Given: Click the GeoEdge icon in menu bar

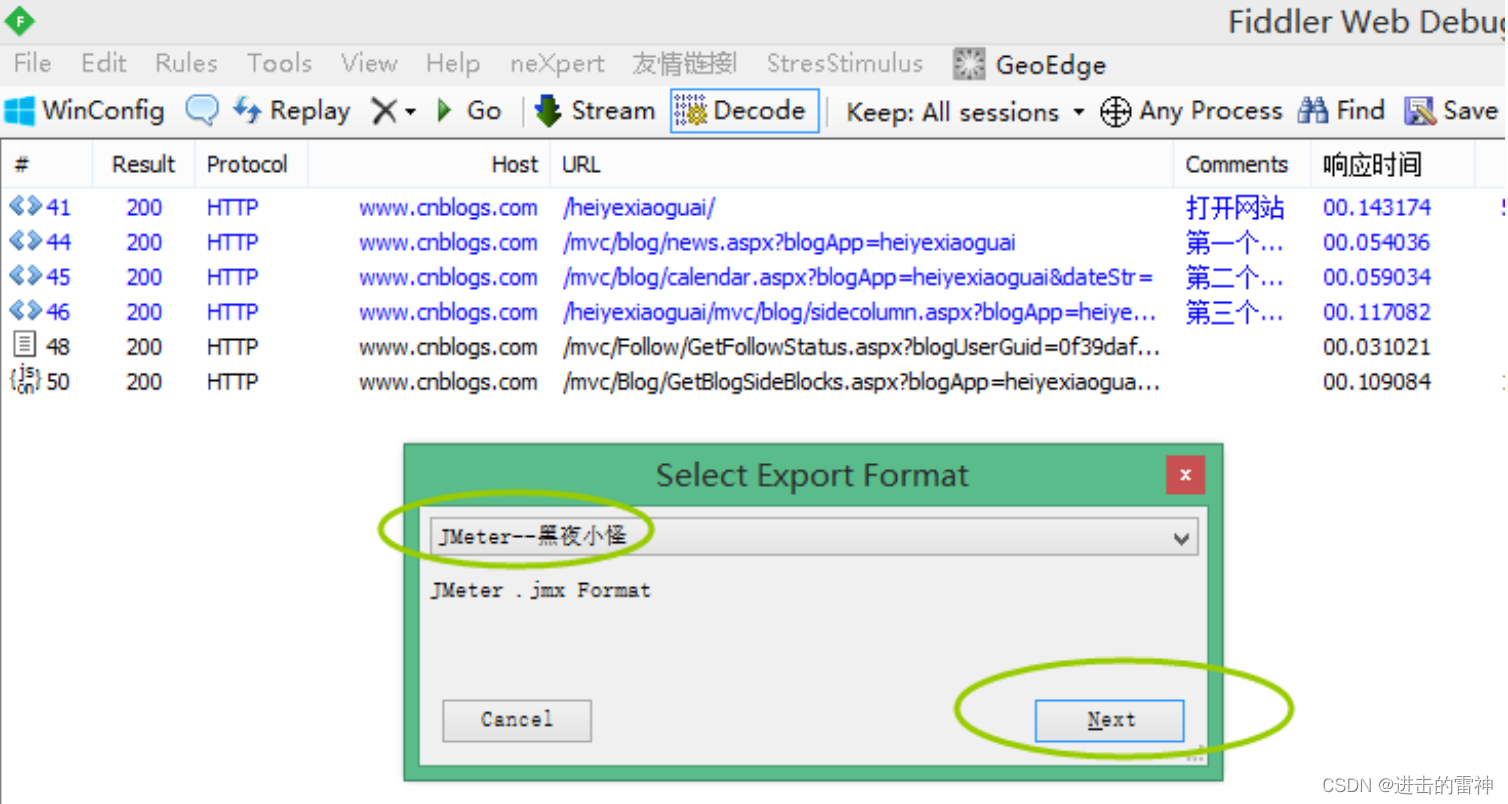Looking at the screenshot, I should point(969,64).
